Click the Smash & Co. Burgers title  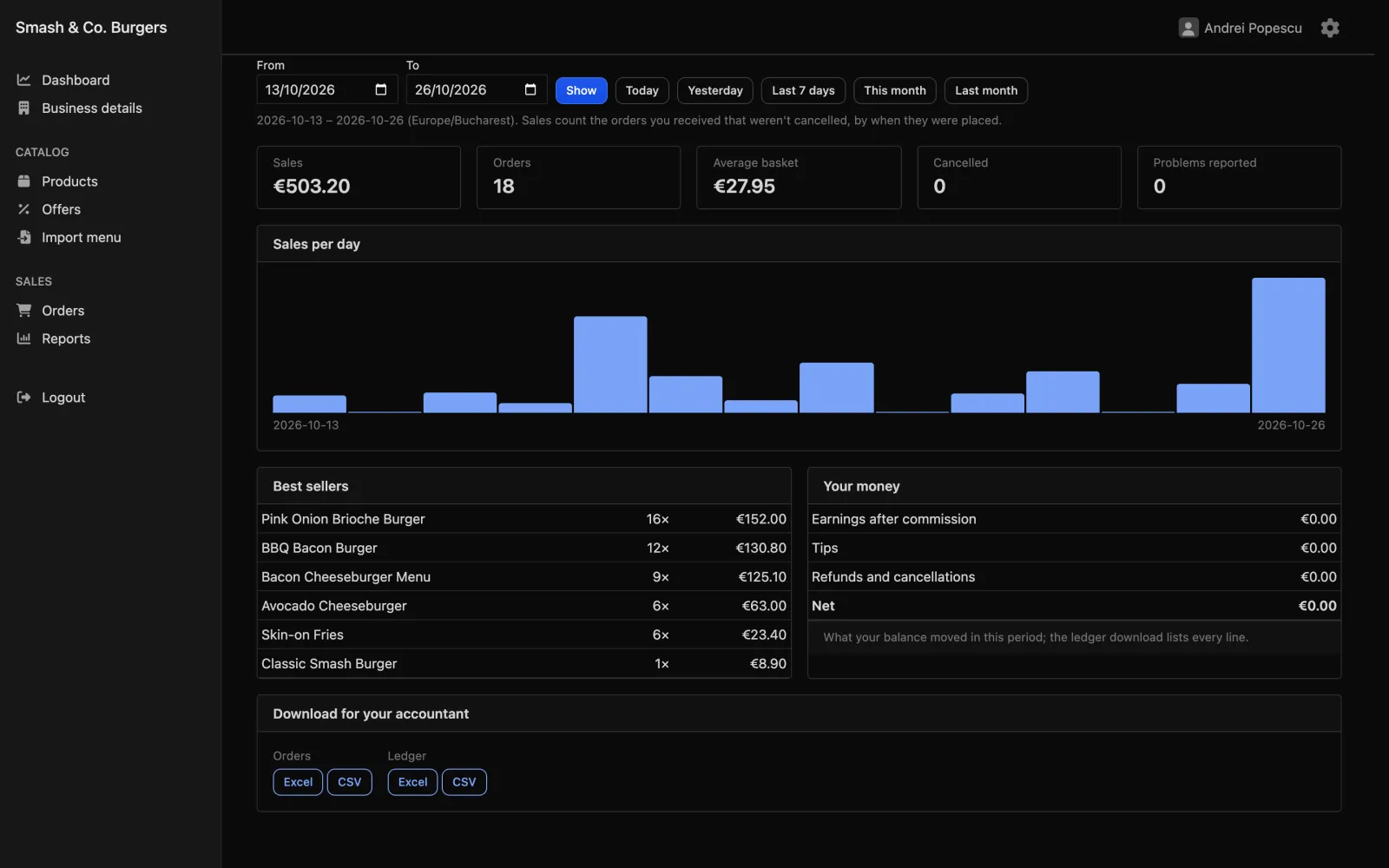tap(91, 28)
